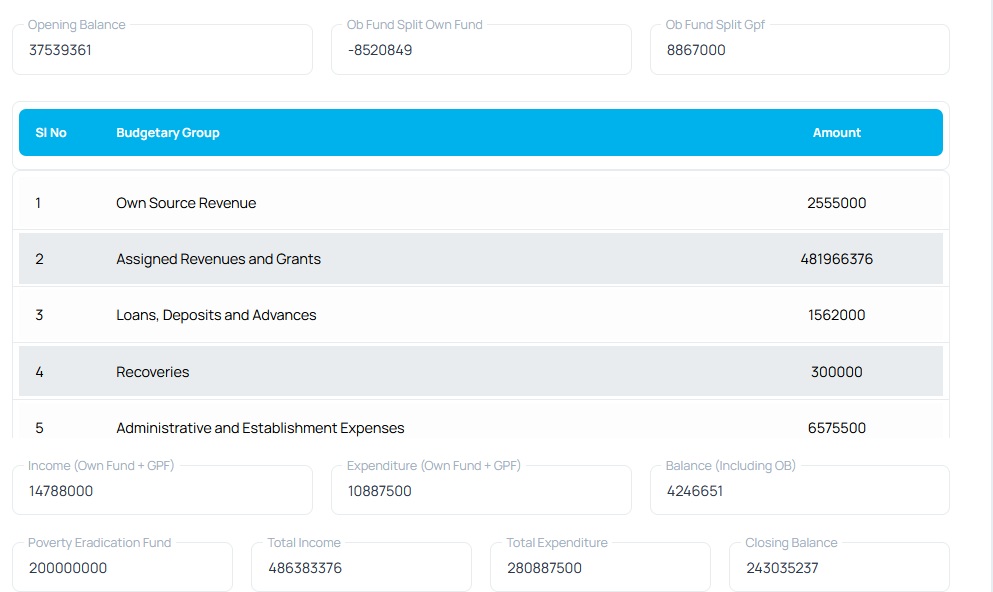Screen dimensions: 993x592
Task: Focus the Ob Fund Split Gpf field
Action: pos(800,49)
